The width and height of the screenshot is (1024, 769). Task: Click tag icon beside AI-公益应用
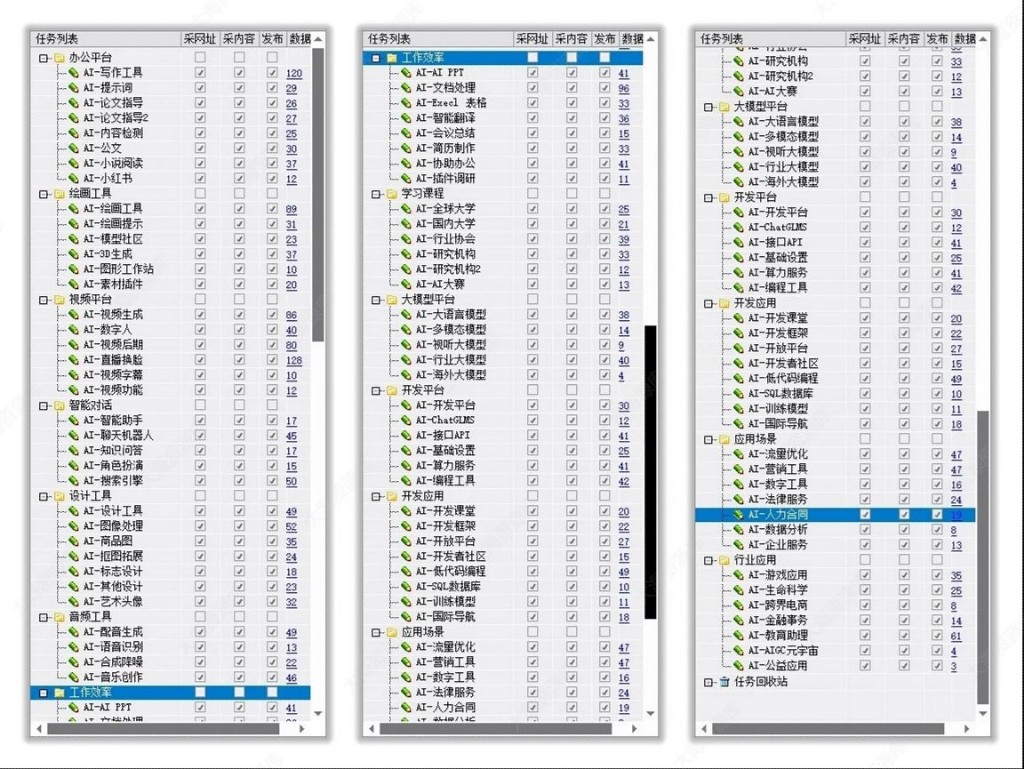tap(739, 666)
